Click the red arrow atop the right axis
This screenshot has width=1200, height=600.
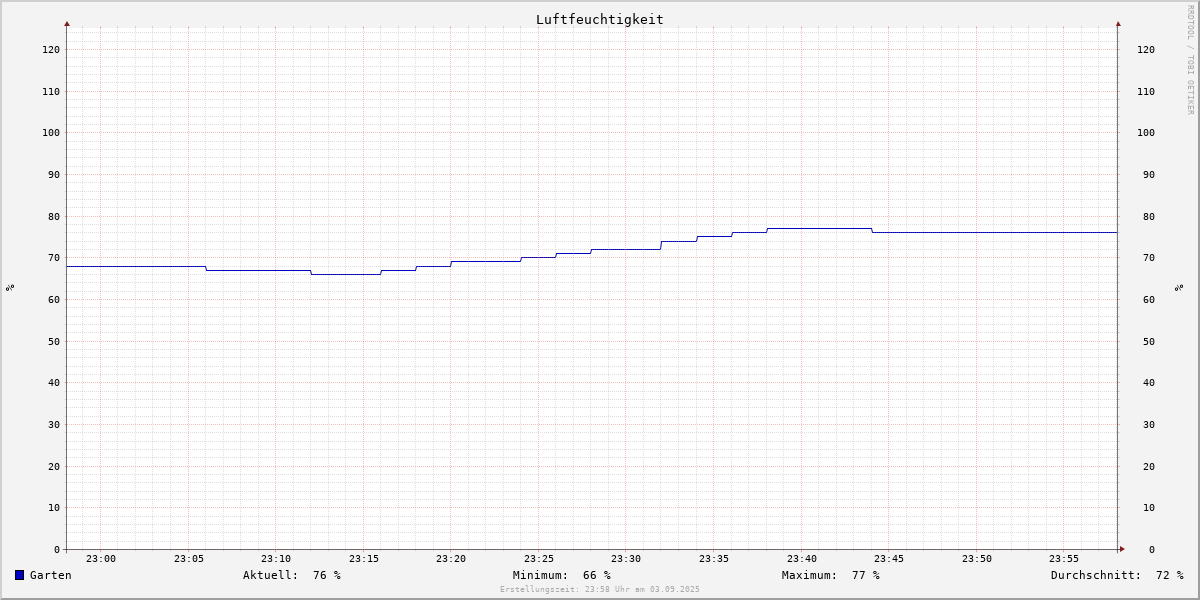tap(1118, 23)
